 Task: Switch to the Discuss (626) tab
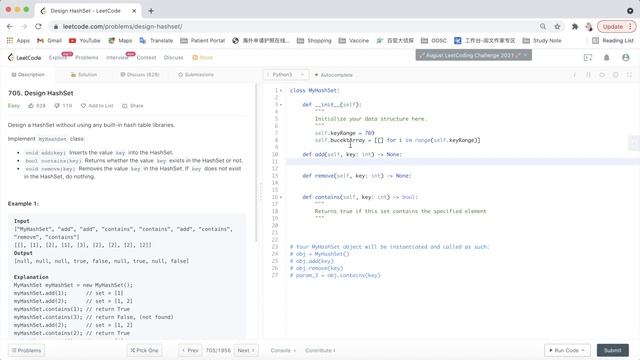140,75
